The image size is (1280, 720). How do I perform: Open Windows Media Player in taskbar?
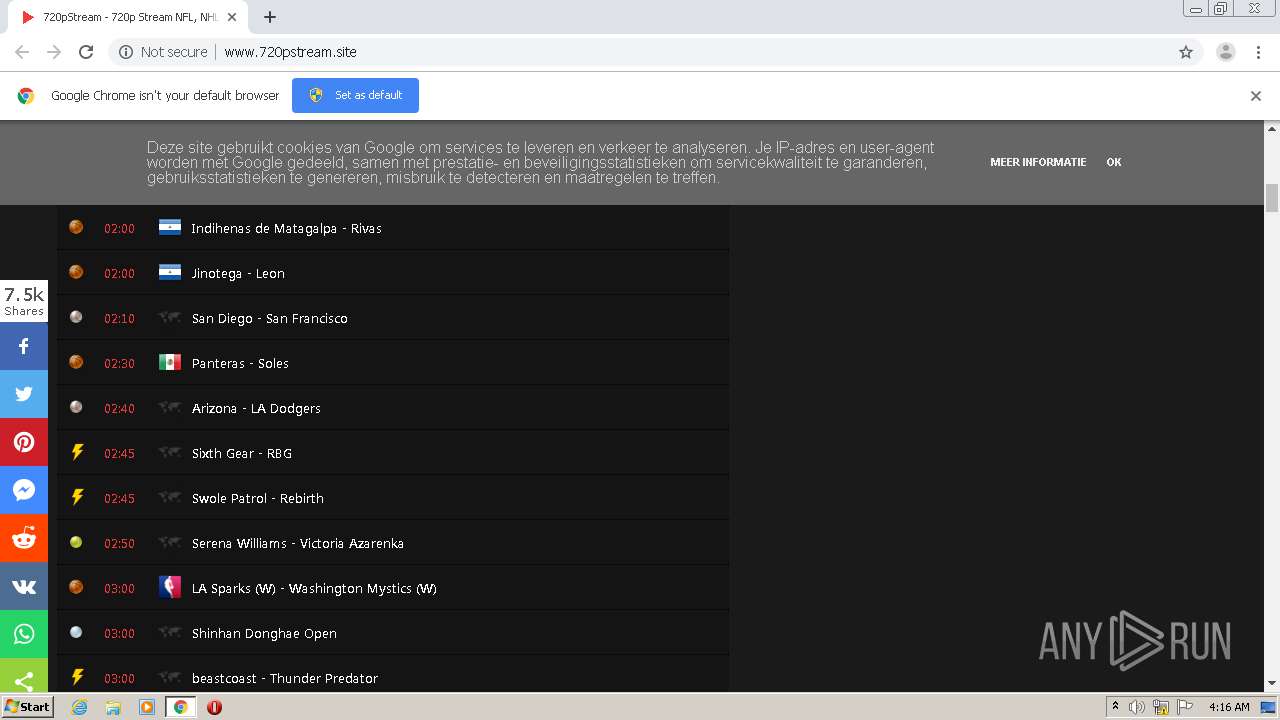click(x=147, y=707)
